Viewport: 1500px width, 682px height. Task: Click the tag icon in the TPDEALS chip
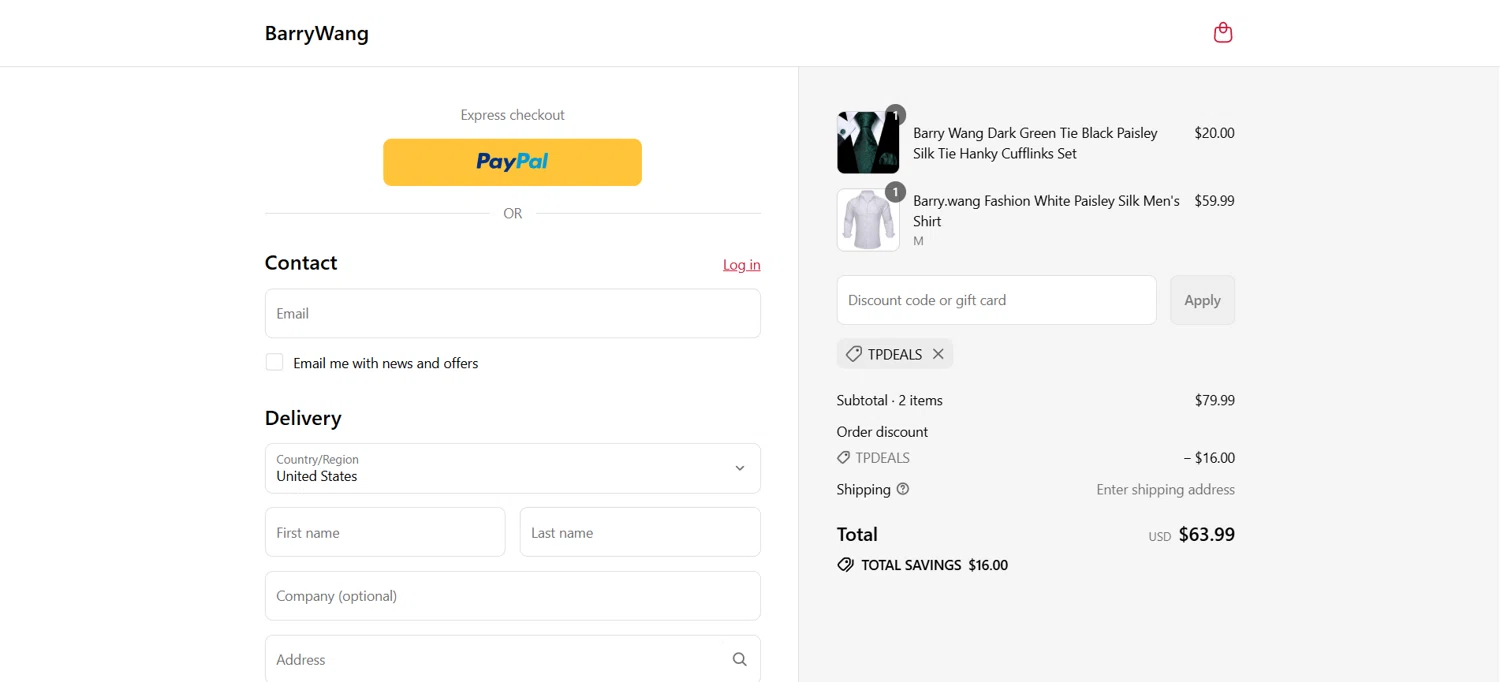[853, 354]
